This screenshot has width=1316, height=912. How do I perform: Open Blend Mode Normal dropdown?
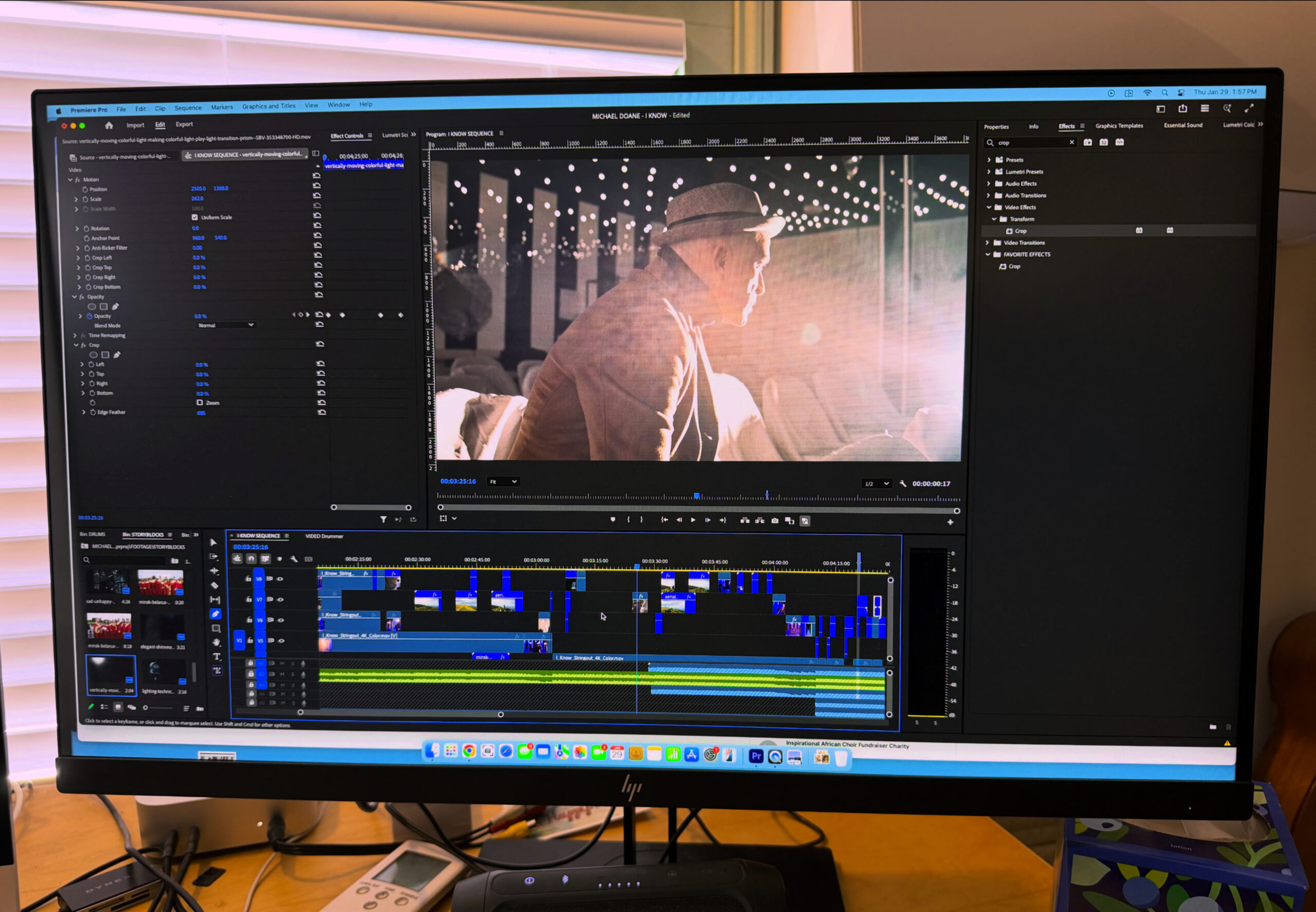click(x=225, y=325)
